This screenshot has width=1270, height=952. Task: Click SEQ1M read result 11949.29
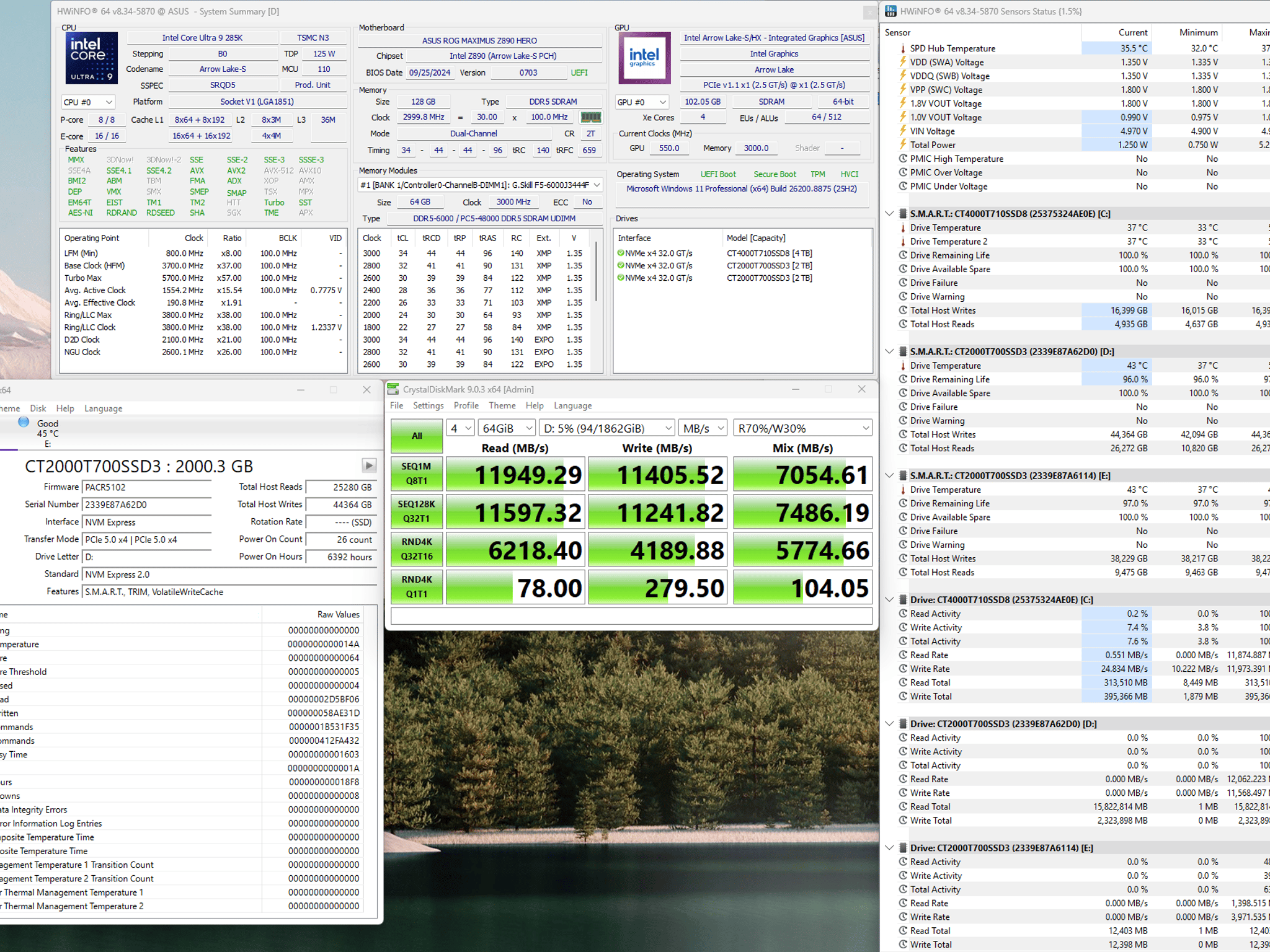(x=515, y=475)
